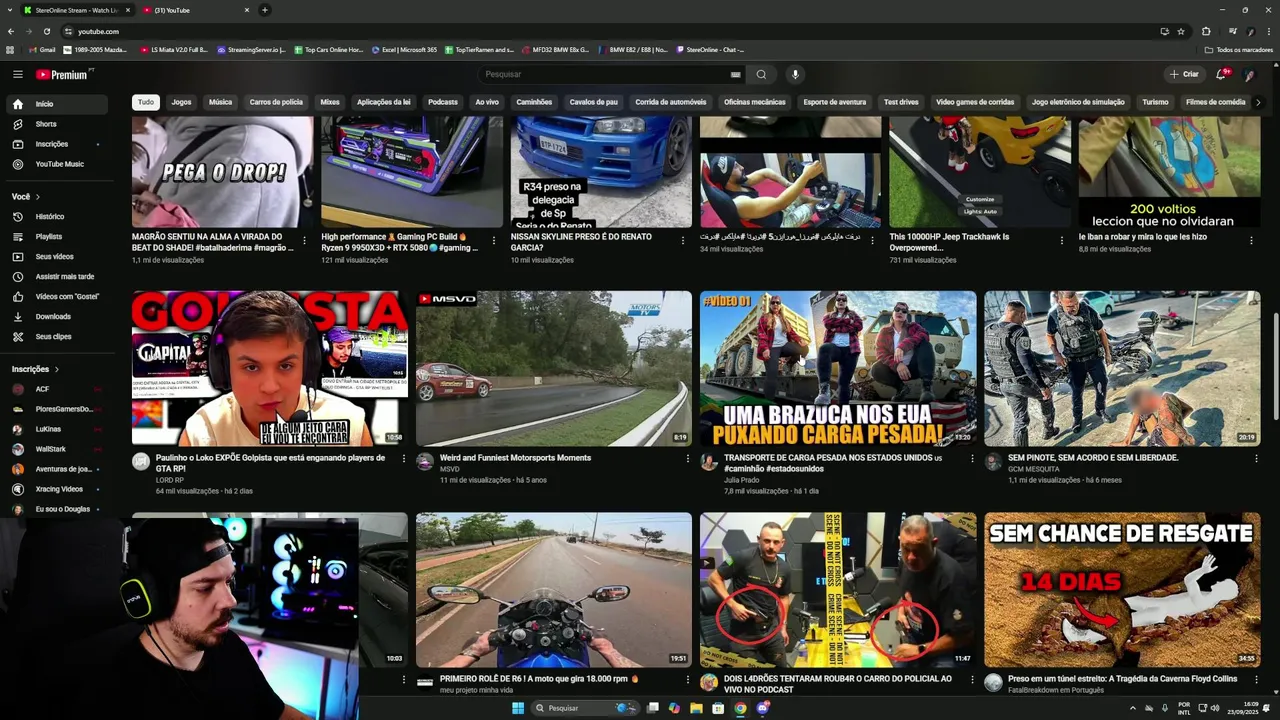Open the UMA BRAZUCA NOS EUA thumbnail
This screenshot has height=720, width=1280.
[838, 368]
